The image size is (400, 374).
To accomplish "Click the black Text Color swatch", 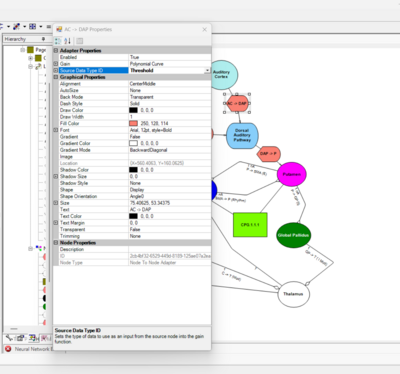I will tap(133, 216).
